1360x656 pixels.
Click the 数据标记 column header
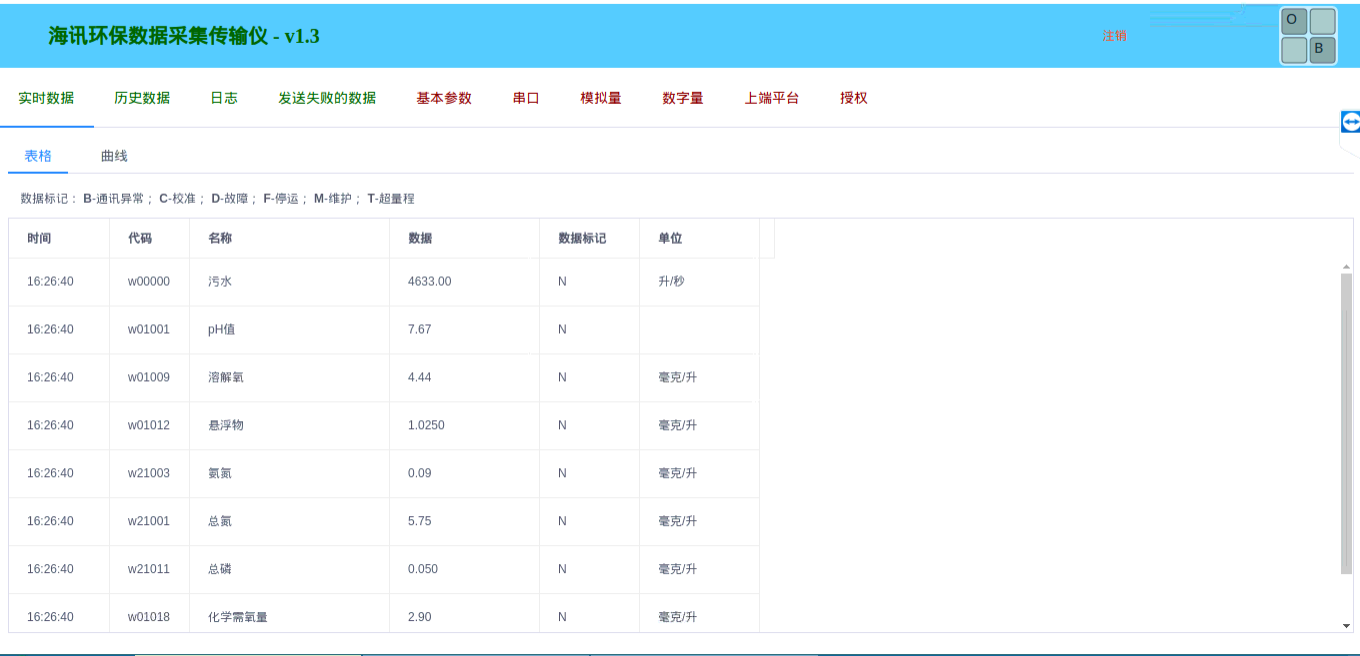[x=589, y=238]
